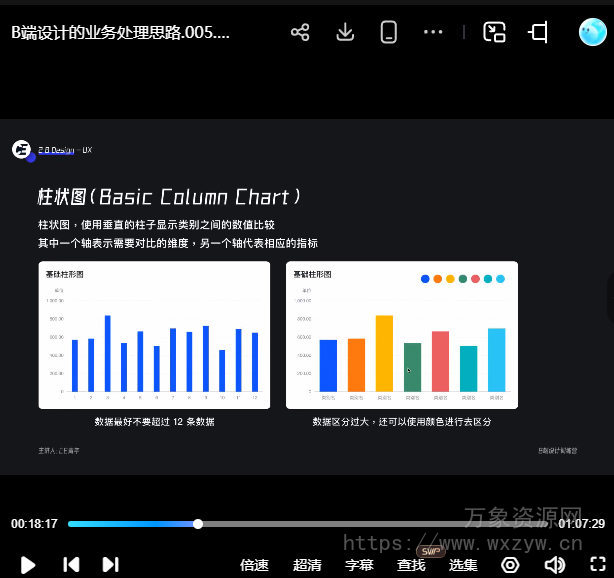Click the 查找 search button
The image size is (614, 578).
411,565
